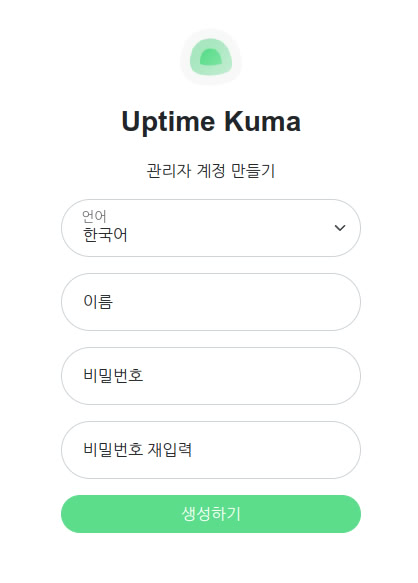This screenshot has width=418, height=583.
Task: Click the 재입력 text in the last field
Action: [x=170, y=450]
